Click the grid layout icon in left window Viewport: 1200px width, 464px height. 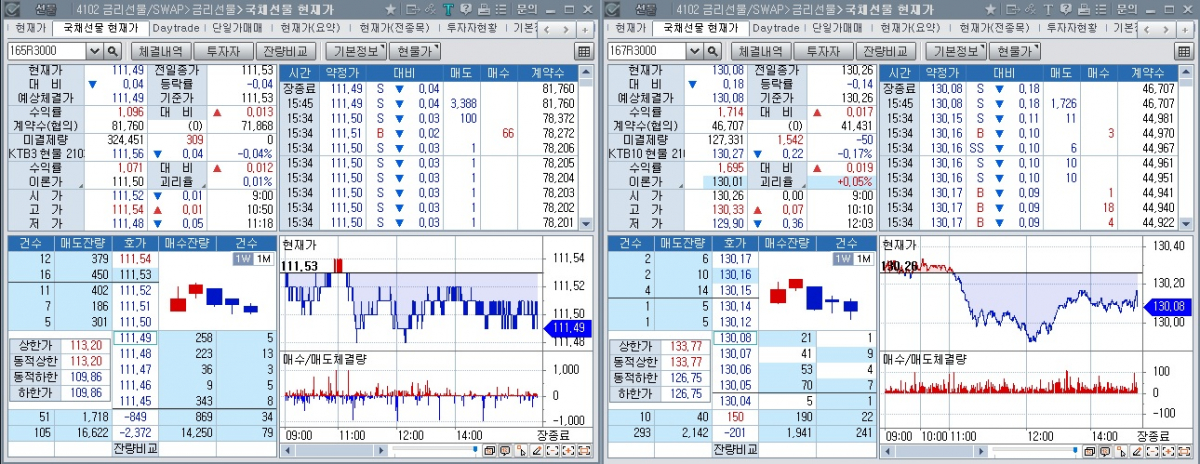point(584,51)
